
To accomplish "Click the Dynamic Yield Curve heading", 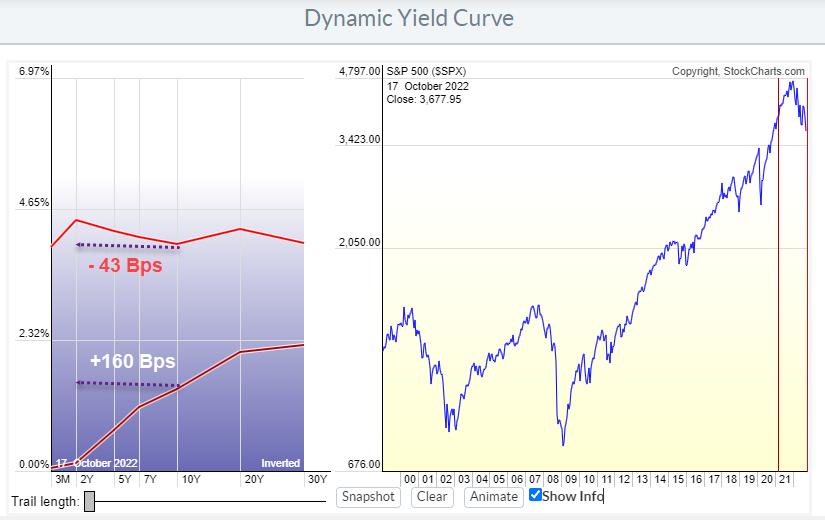I will [x=412, y=19].
